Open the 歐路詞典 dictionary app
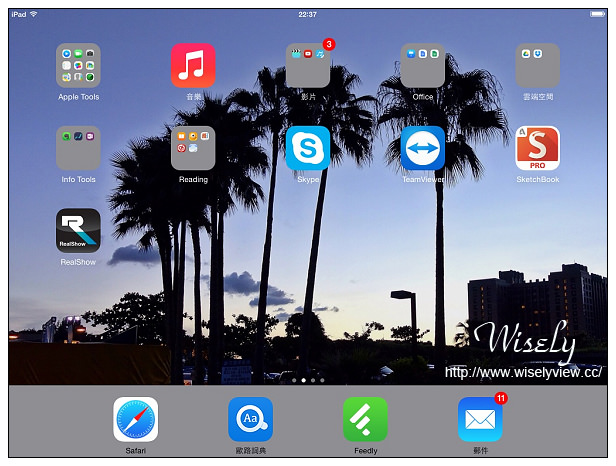The height and width of the screenshot is (466, 616). click(251, 419)
